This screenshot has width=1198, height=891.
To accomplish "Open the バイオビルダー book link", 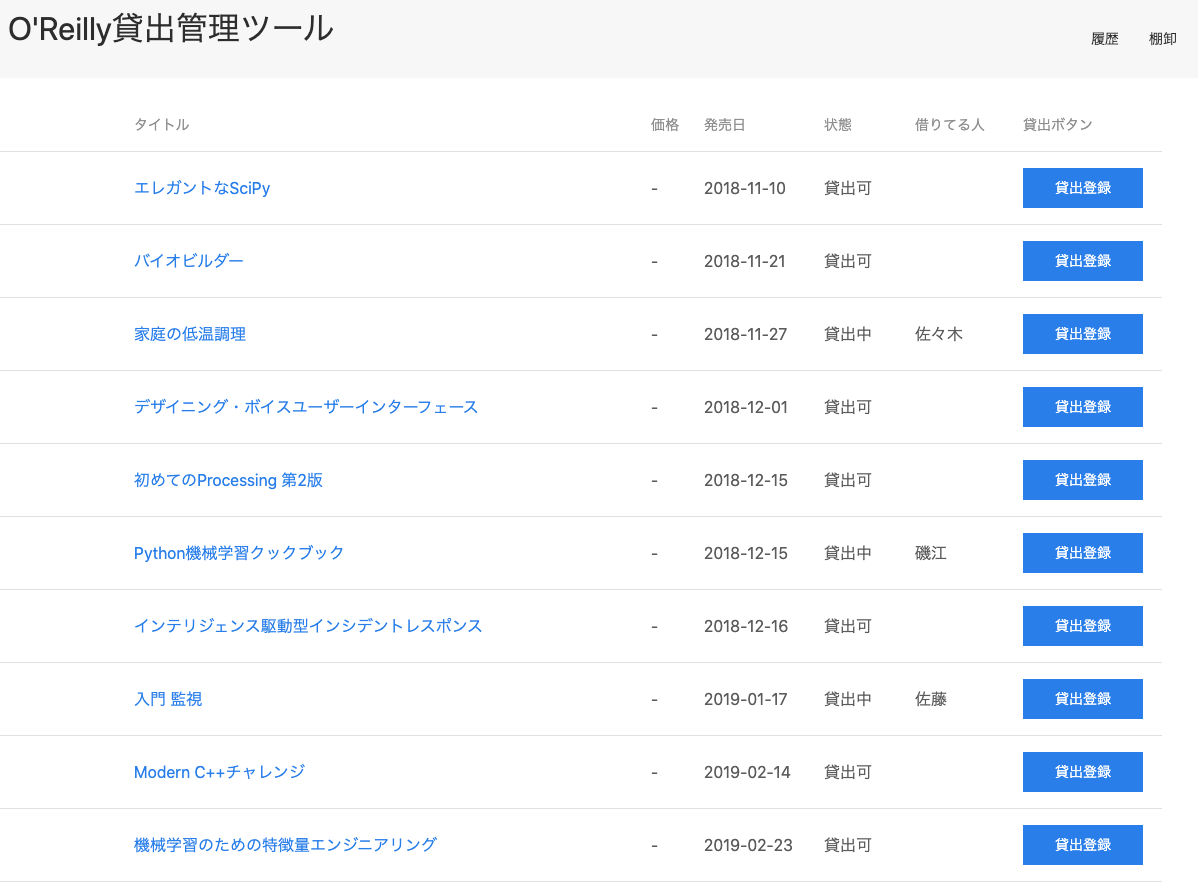I will click(189, 261).
